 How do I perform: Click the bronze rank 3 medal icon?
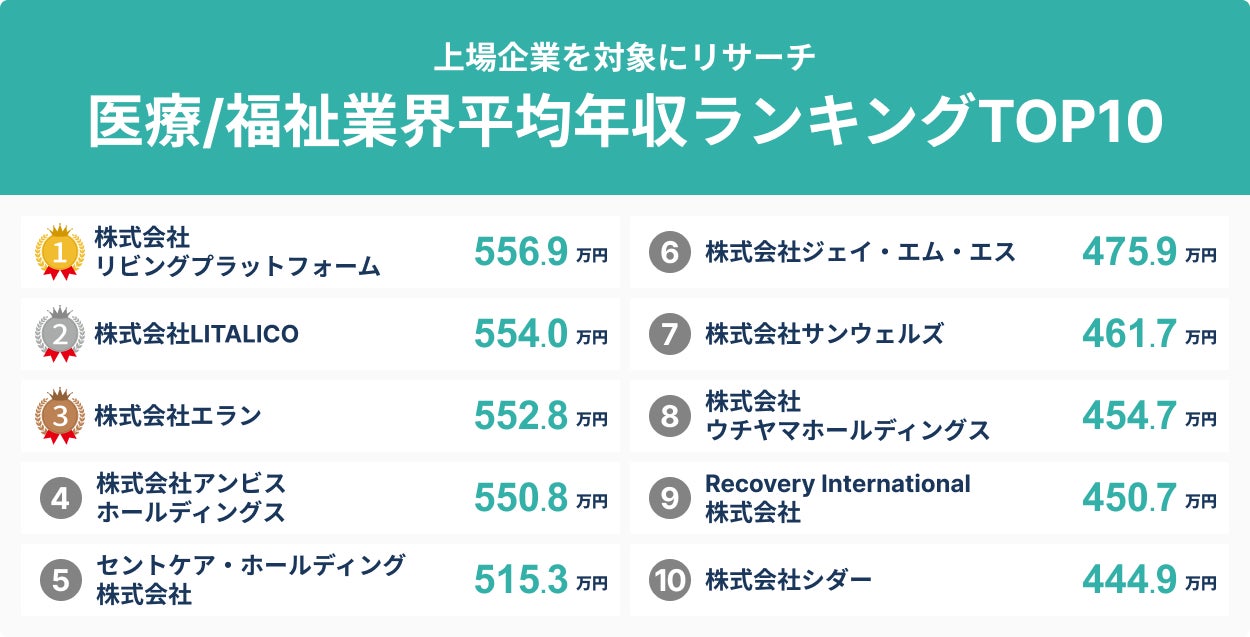pyautogui.click(x=60, y=416)
